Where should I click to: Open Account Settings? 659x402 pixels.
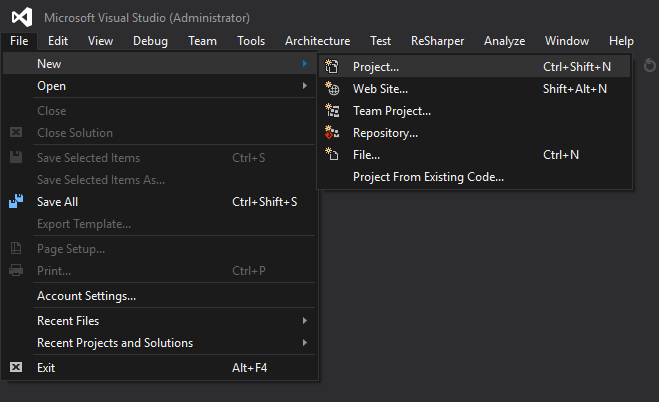point(86,296)
